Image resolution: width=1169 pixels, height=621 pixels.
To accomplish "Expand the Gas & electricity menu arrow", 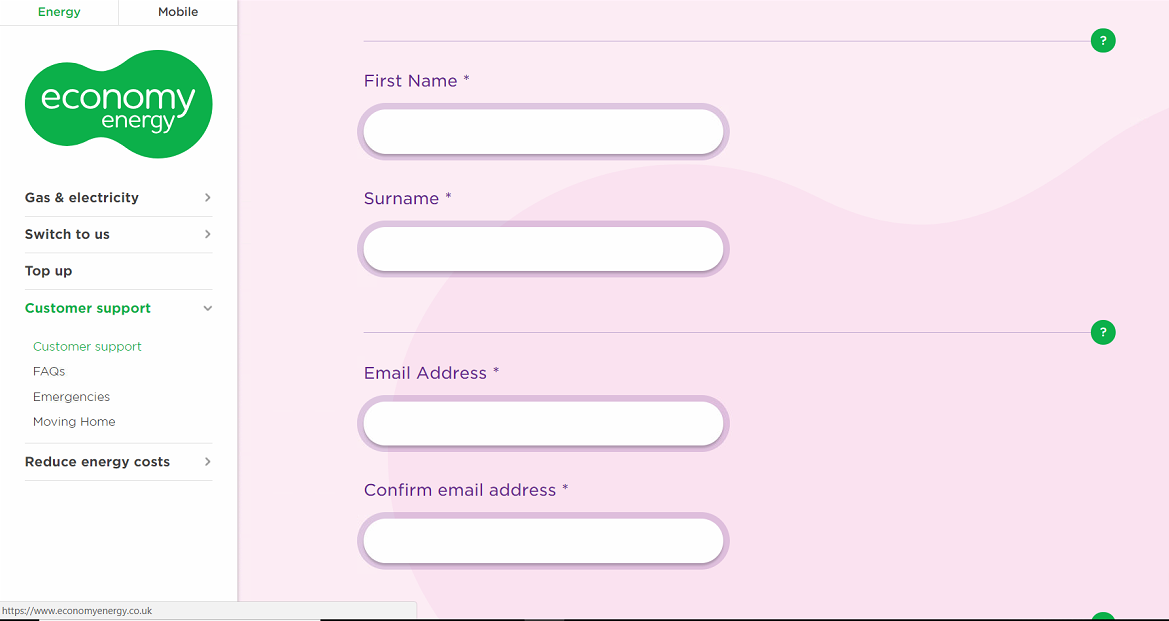I will click(207, 198).
